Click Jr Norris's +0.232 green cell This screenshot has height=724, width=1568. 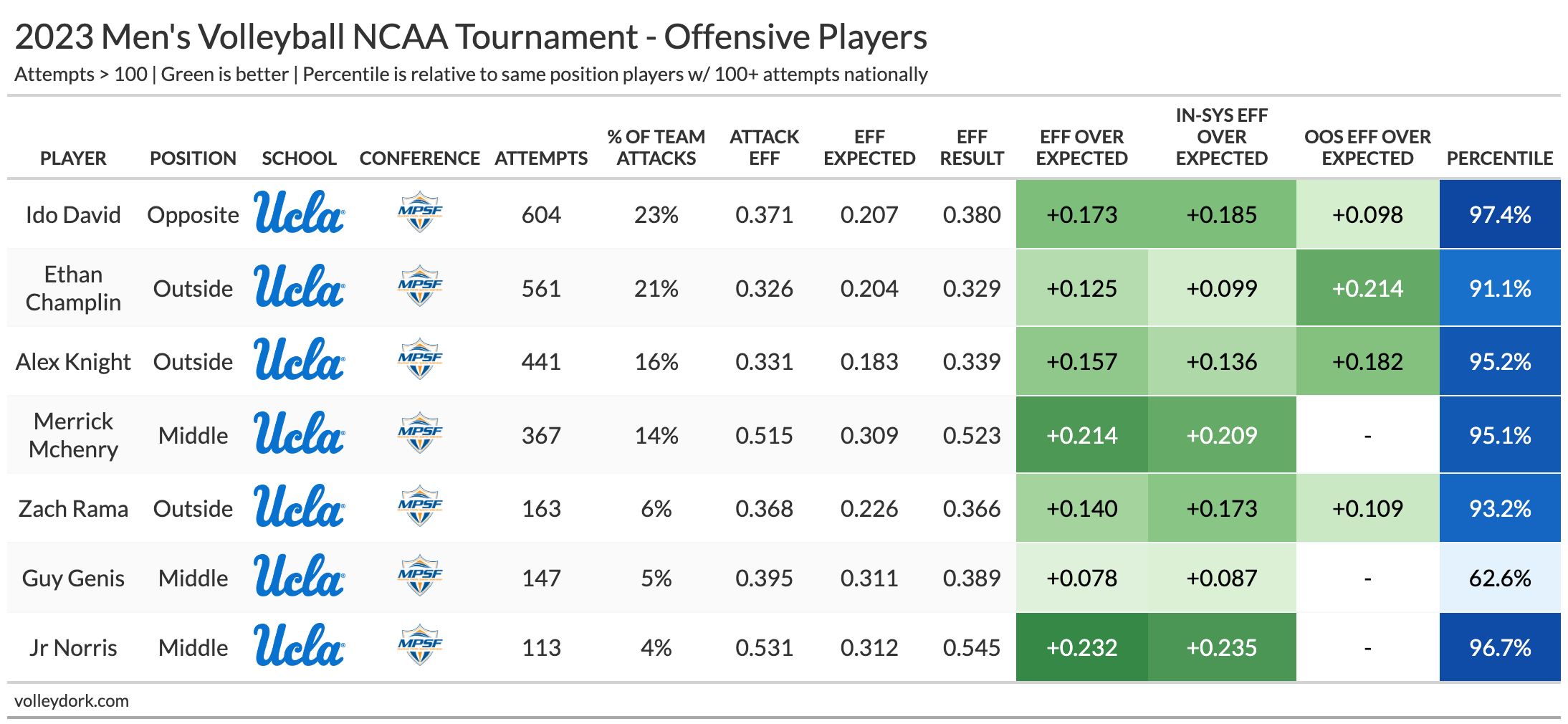click(x=1081, y=648)
